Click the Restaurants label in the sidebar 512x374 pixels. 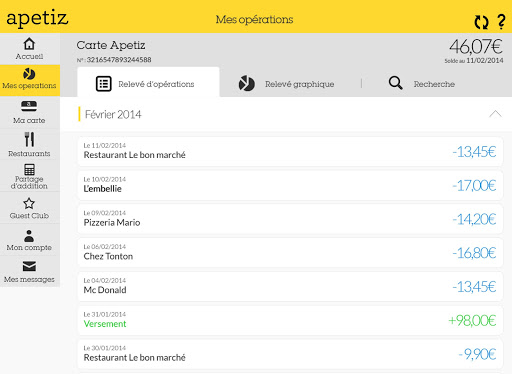[29, 154]
